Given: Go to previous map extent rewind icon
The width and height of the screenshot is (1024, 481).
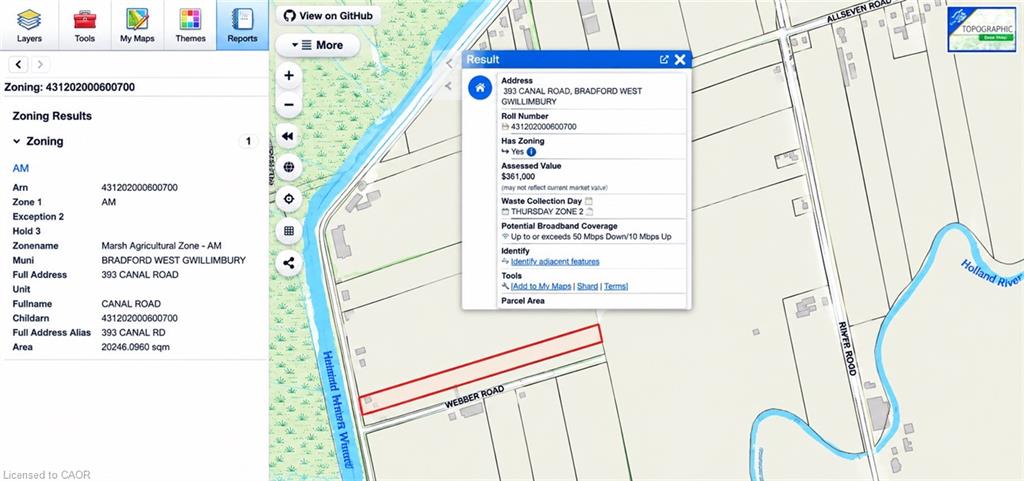Looking at the screenshot, I should [289, 136].
